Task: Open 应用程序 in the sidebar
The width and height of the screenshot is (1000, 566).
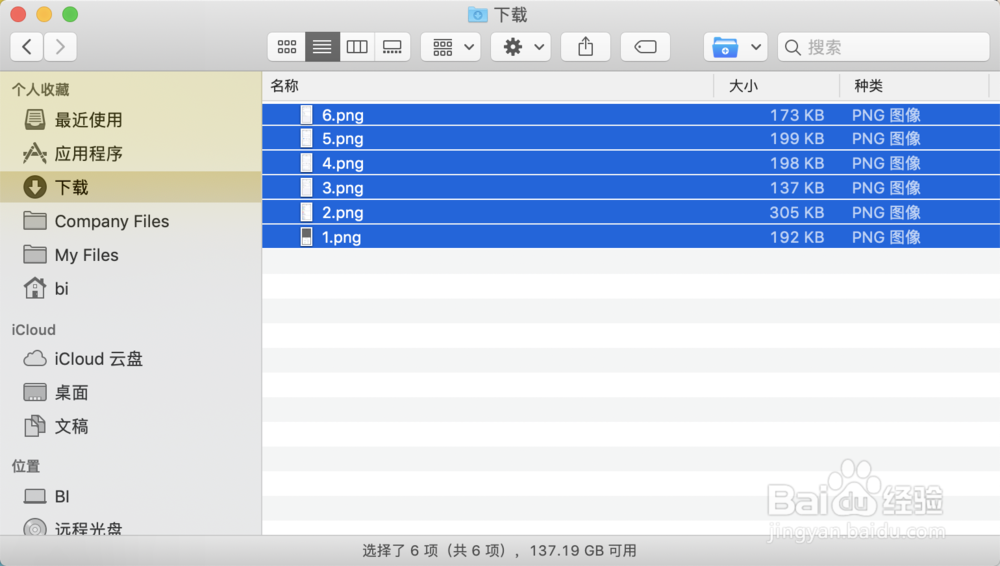Action: coord(131,153)
